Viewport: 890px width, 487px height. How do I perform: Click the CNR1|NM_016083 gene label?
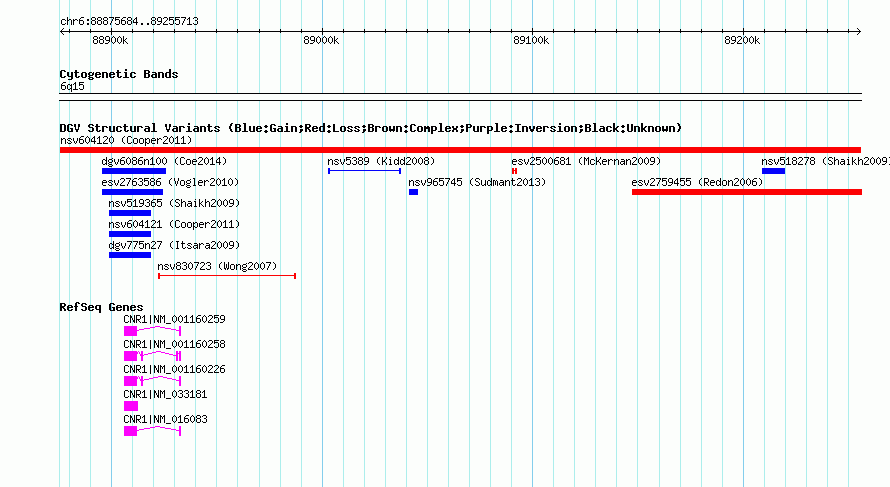(x=165, y=419)
